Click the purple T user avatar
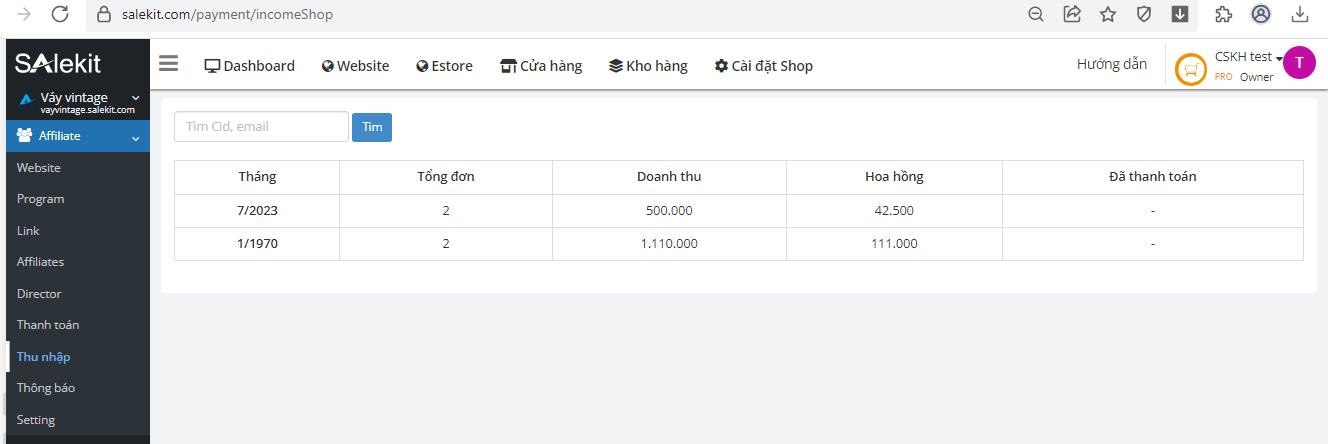The height and width of the screenshot is (444, 1328). click(1299, 62)
